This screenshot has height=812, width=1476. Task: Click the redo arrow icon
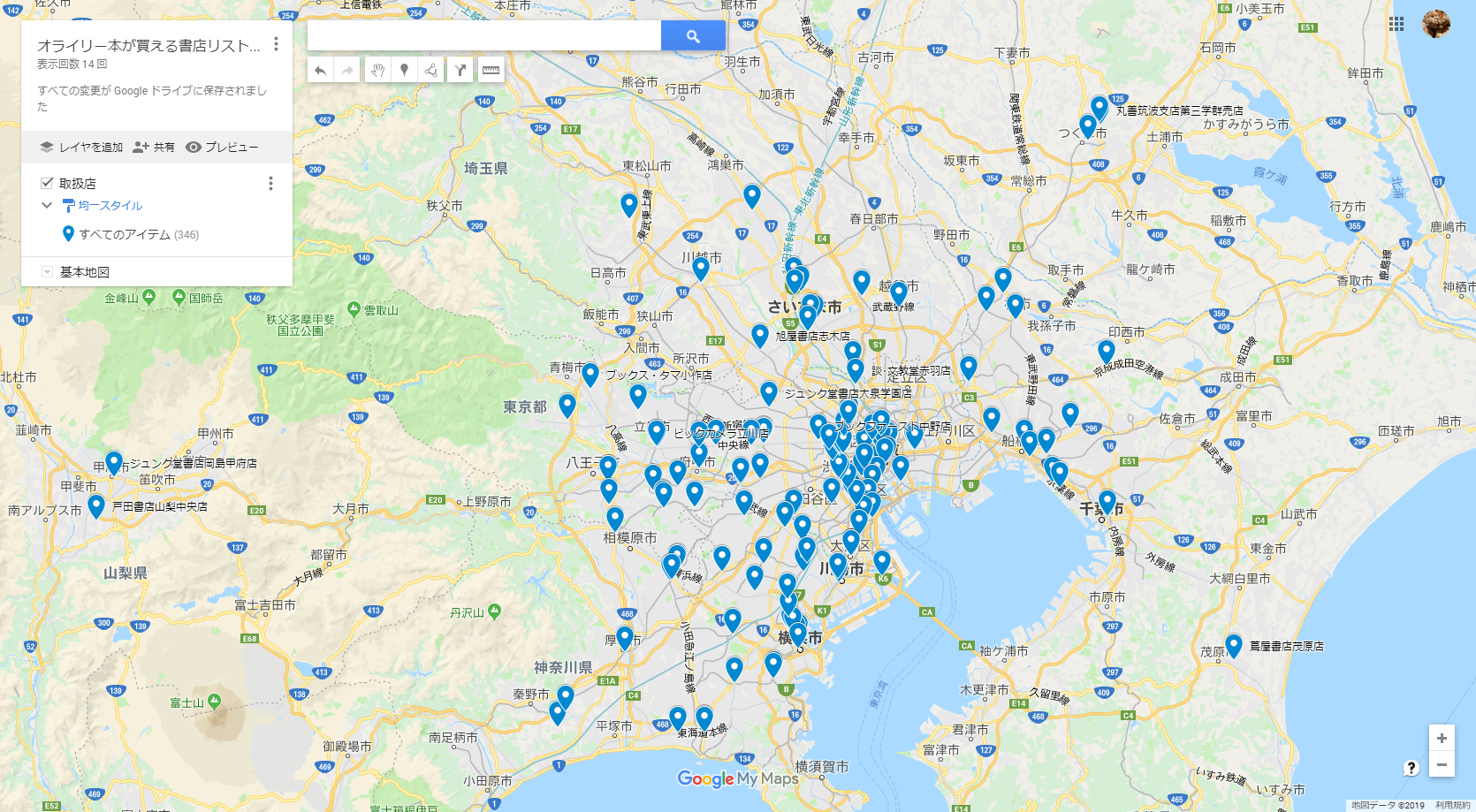[348, 70]
